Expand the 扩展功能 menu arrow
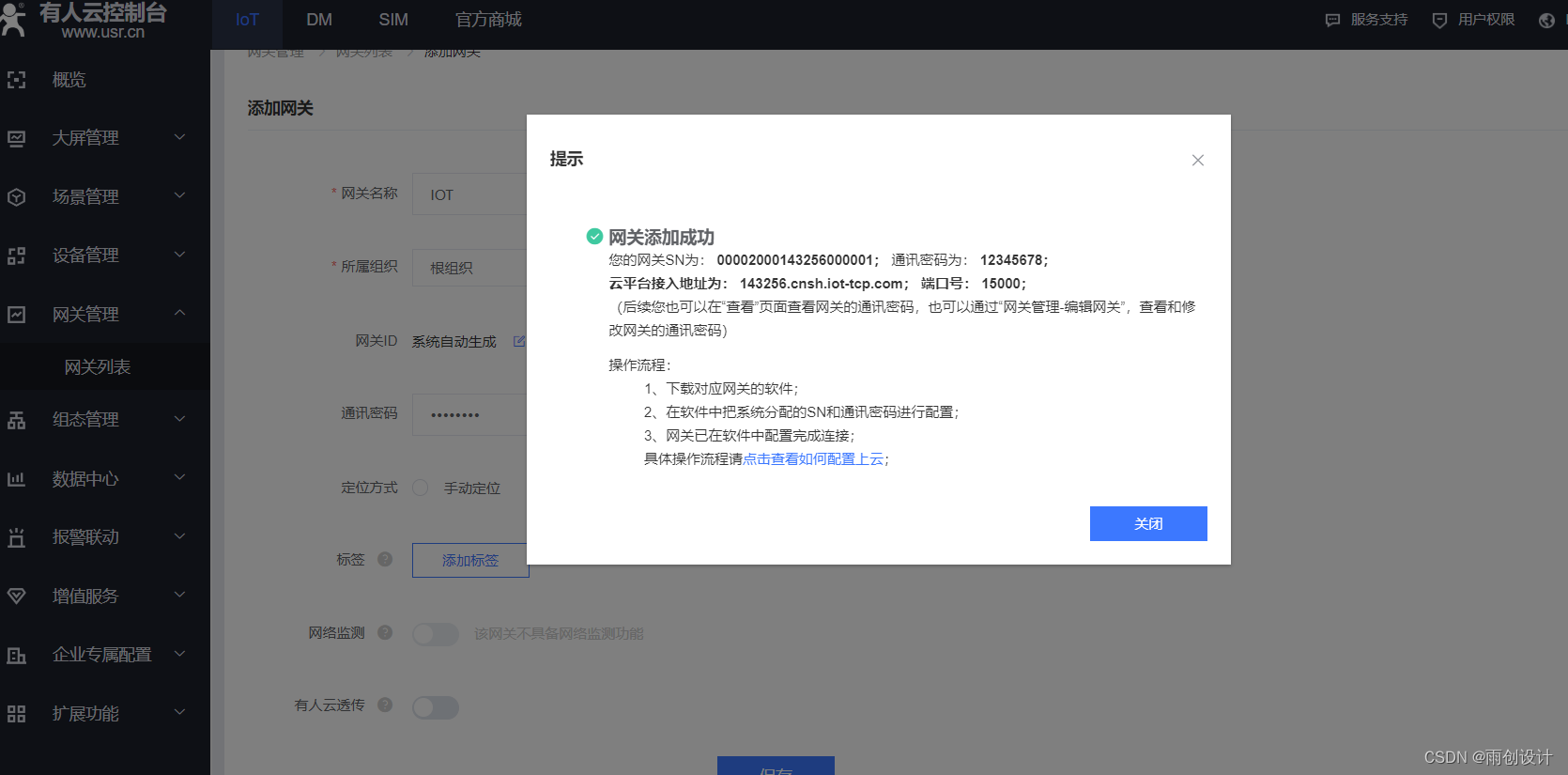The image size is (1568, 775). pyautogui.click(x=180, y=712)
